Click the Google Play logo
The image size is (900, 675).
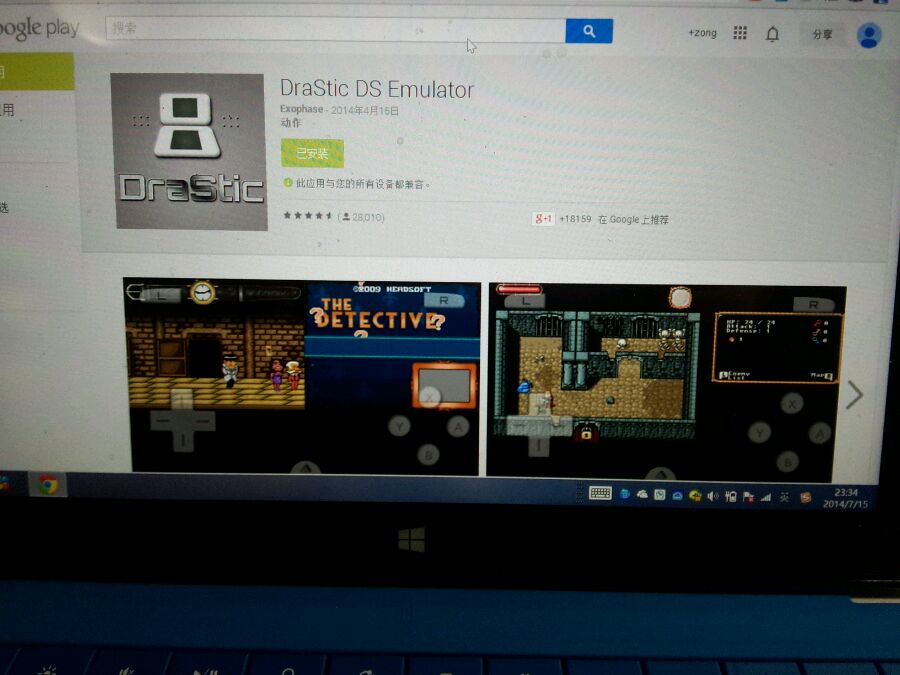[38, 28]
